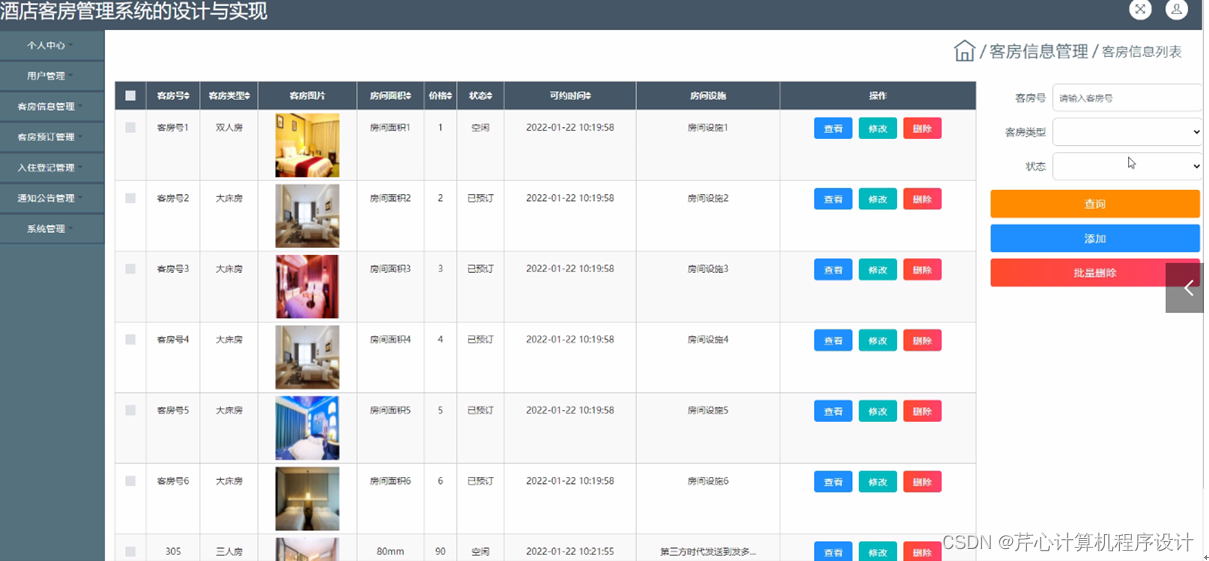Screen dimensions: 1209x561
Task: Click the blue 添加 button
Action: [x=1095, y=239]
